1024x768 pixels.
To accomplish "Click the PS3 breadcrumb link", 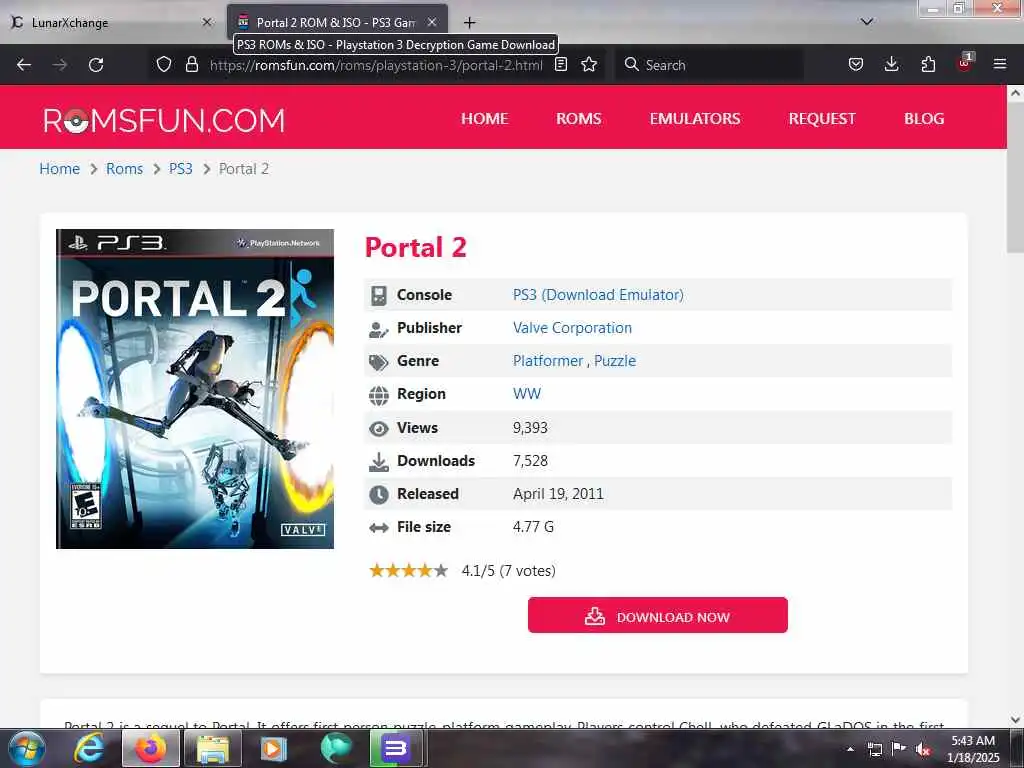I will pos(181,169).
